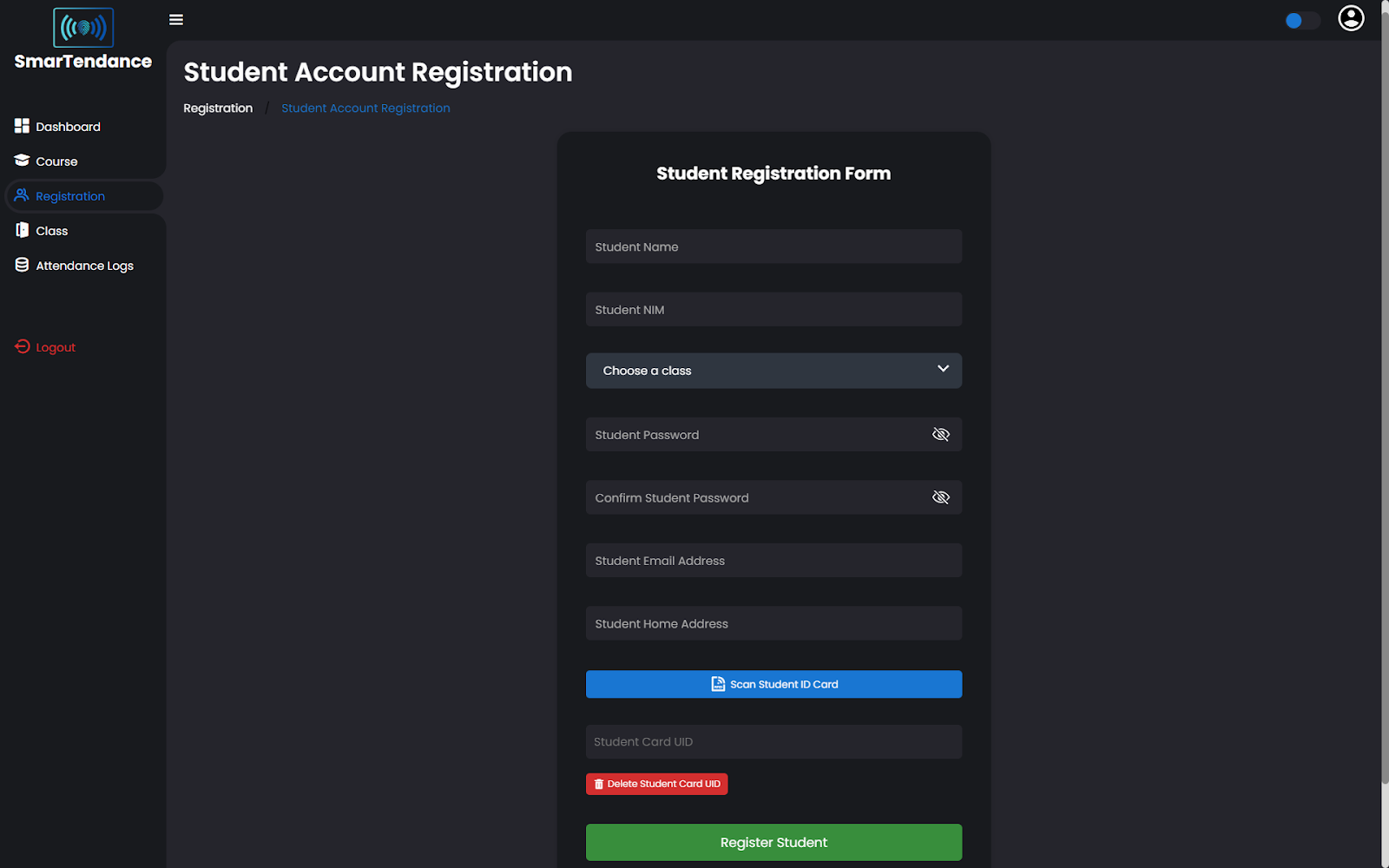Click the Attendance Logs database icon
The image size is (1389, 868).
pos(22,265)
